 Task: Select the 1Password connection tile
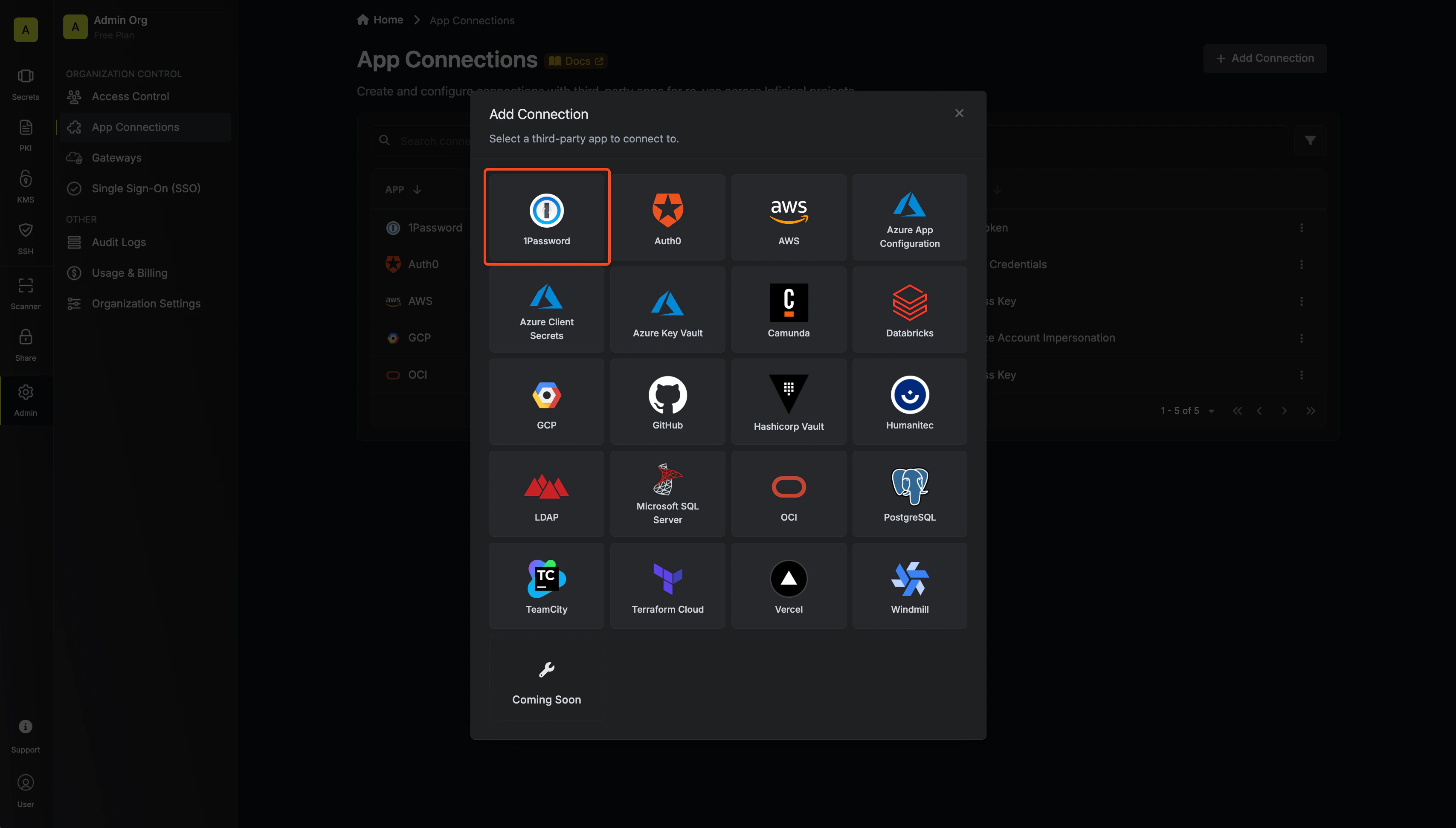[x=547, y=217]
